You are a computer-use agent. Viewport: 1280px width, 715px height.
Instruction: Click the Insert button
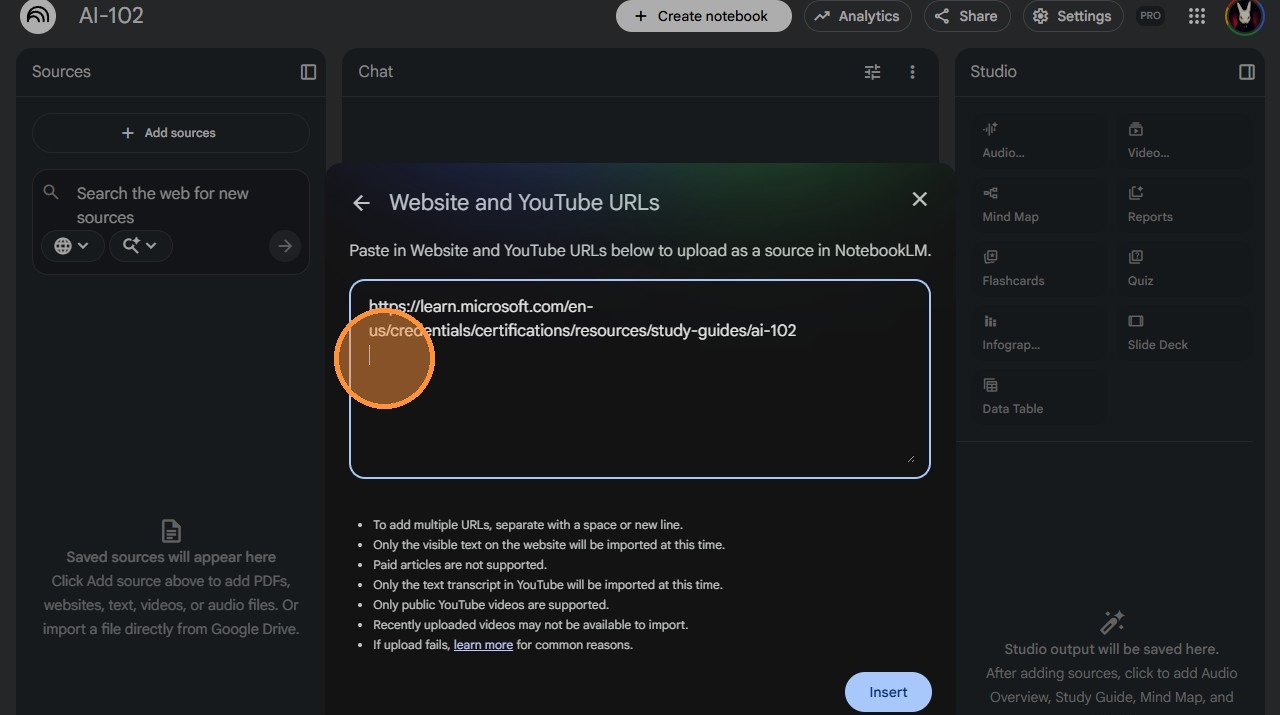point(888,692)
